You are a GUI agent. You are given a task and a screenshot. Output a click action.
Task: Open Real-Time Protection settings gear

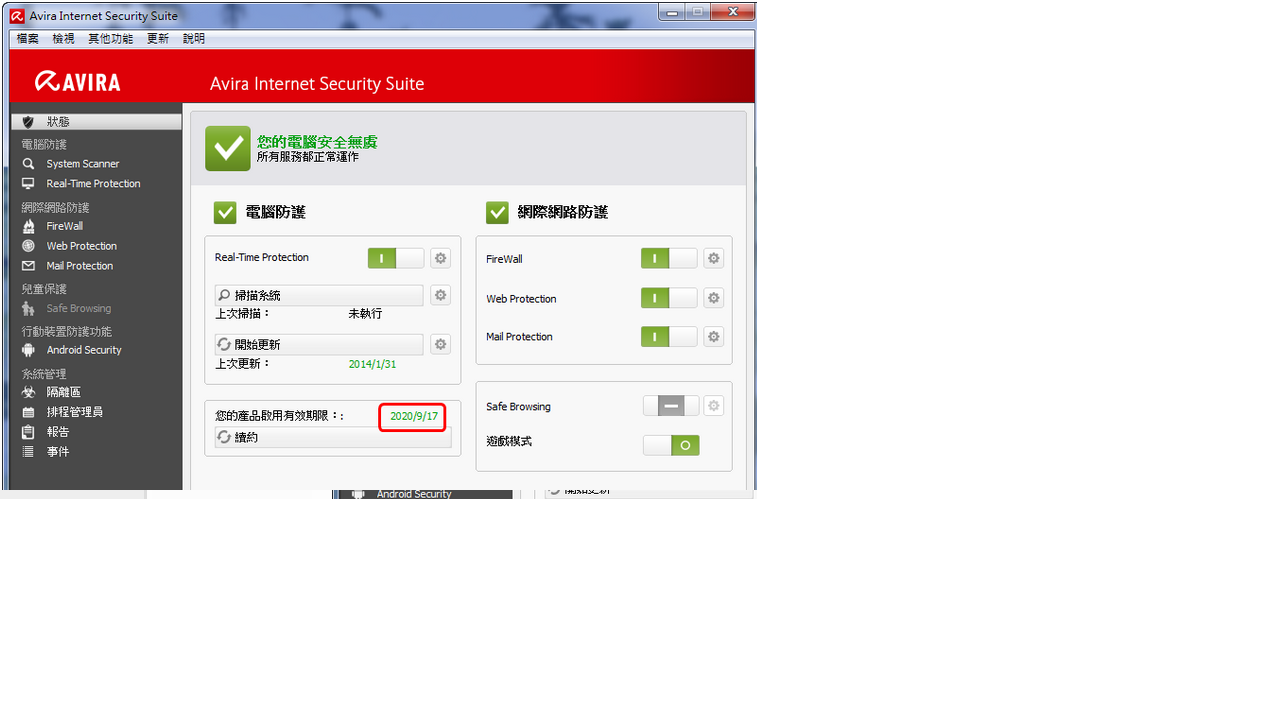click(440, 258)
